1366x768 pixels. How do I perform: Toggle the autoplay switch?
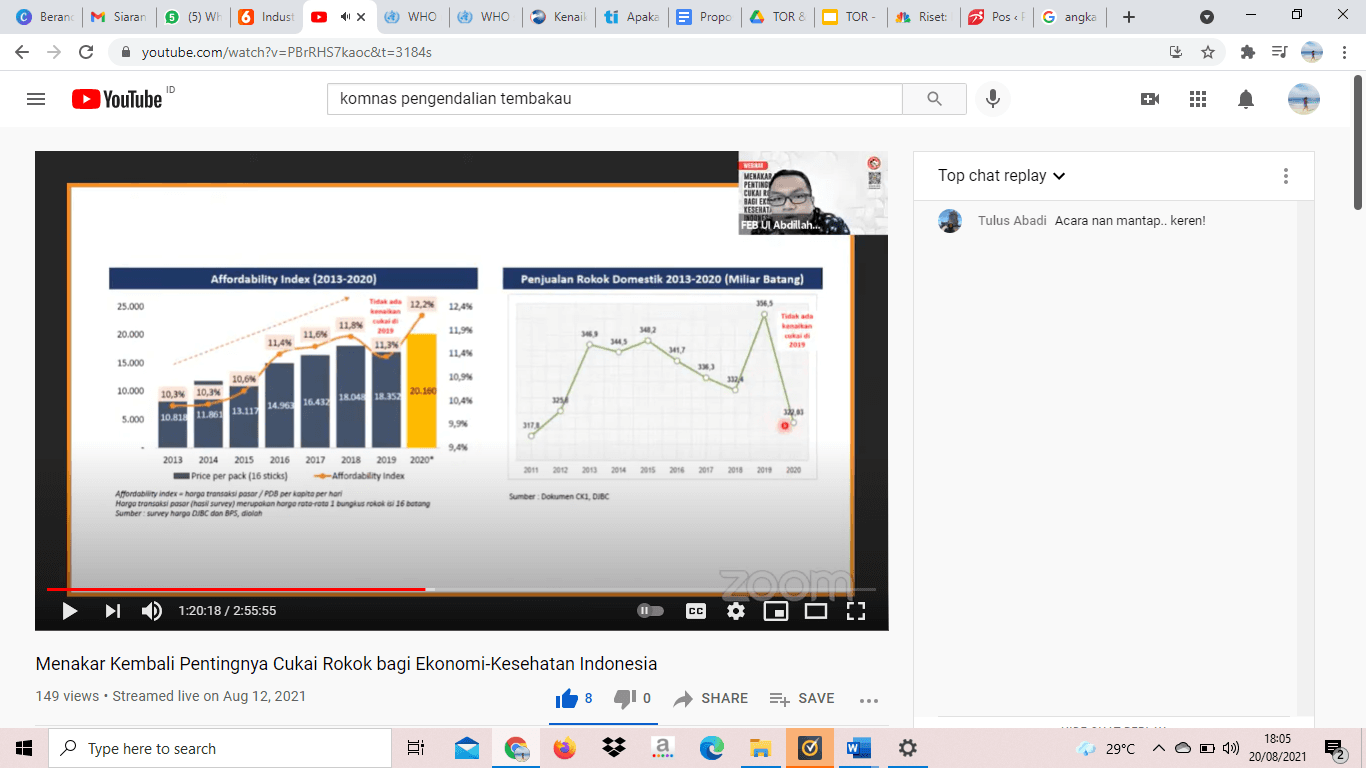pyautogui.click(x=650, y=611)
